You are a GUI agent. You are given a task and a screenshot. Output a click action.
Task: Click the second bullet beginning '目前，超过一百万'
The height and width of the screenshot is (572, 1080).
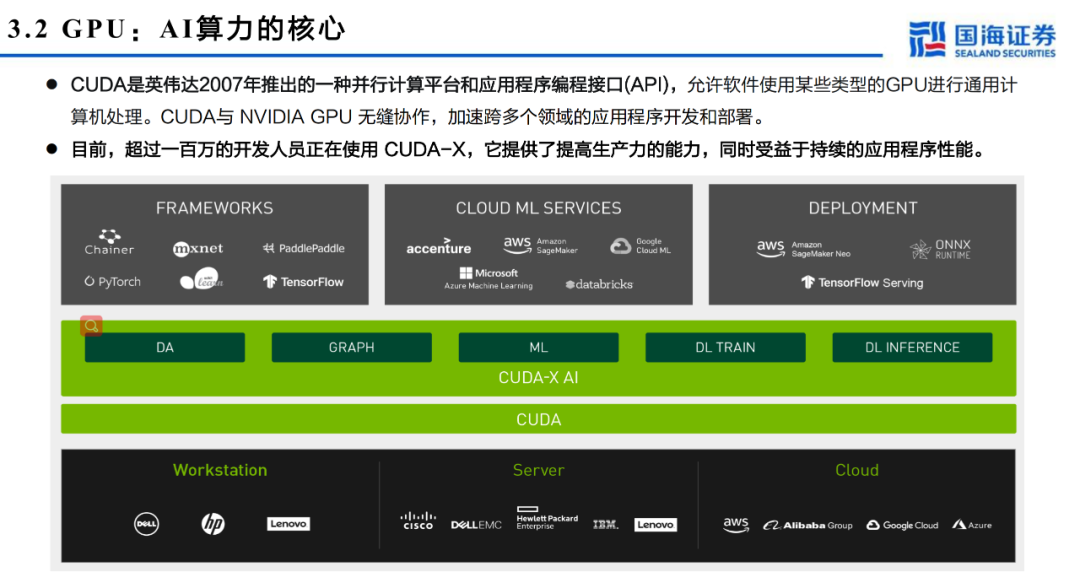[529, 150]
